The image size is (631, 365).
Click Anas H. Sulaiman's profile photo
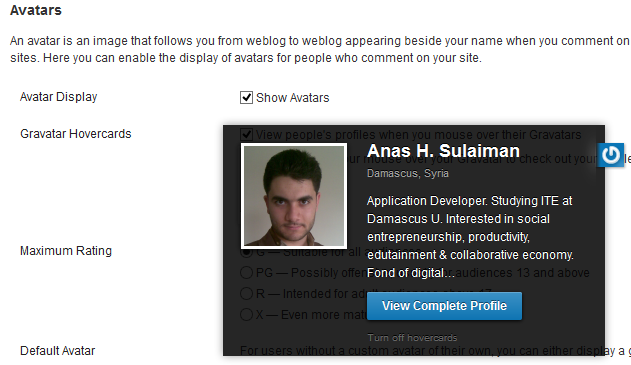(x=294, y=196)
